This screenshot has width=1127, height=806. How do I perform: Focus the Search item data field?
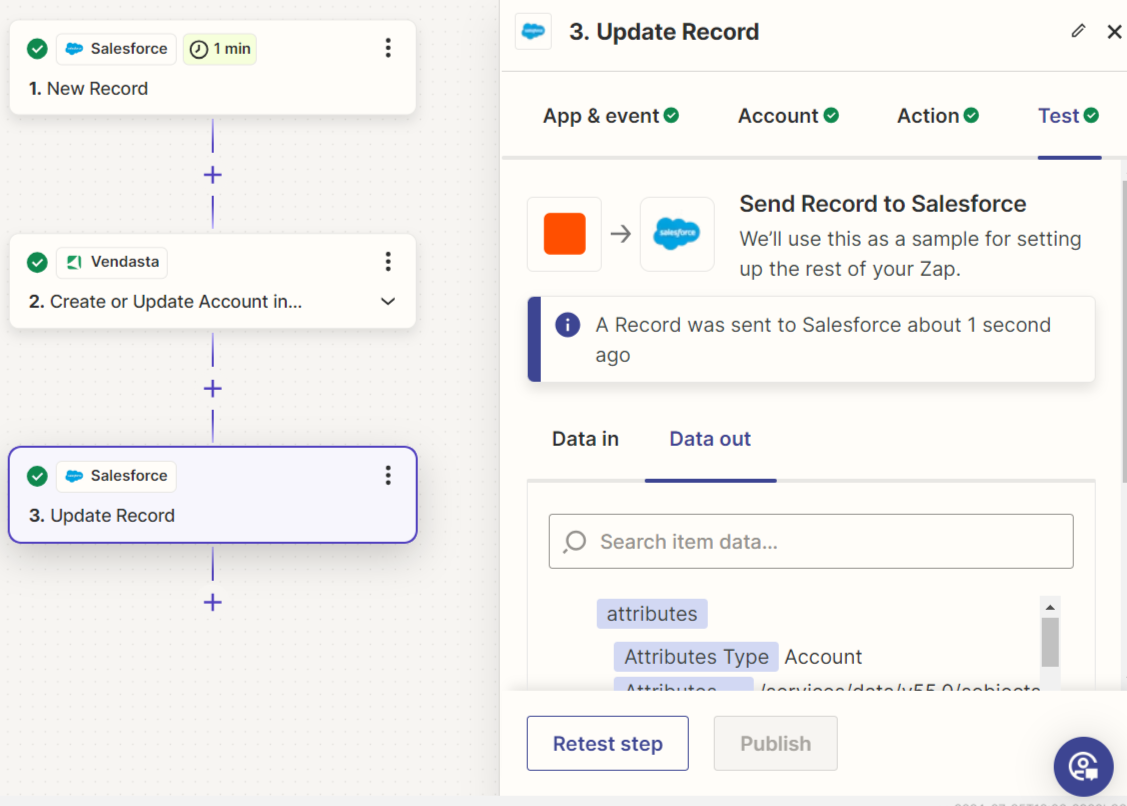point(811,541)
